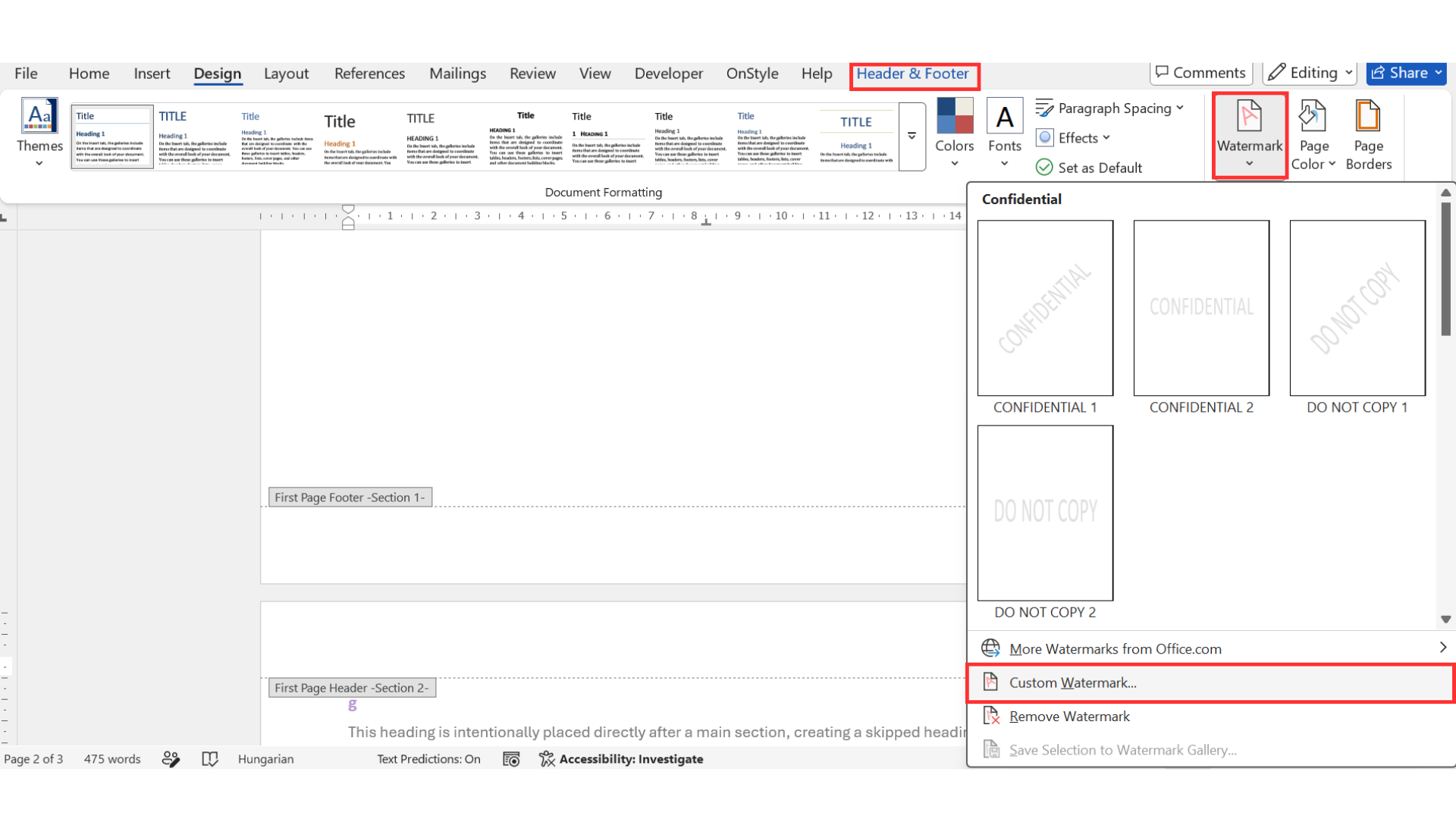The height and width of the screenshot is (819, 1456).
Task: Apply the last TITLE style set with blue underline
Action: (x=856, y=136)
